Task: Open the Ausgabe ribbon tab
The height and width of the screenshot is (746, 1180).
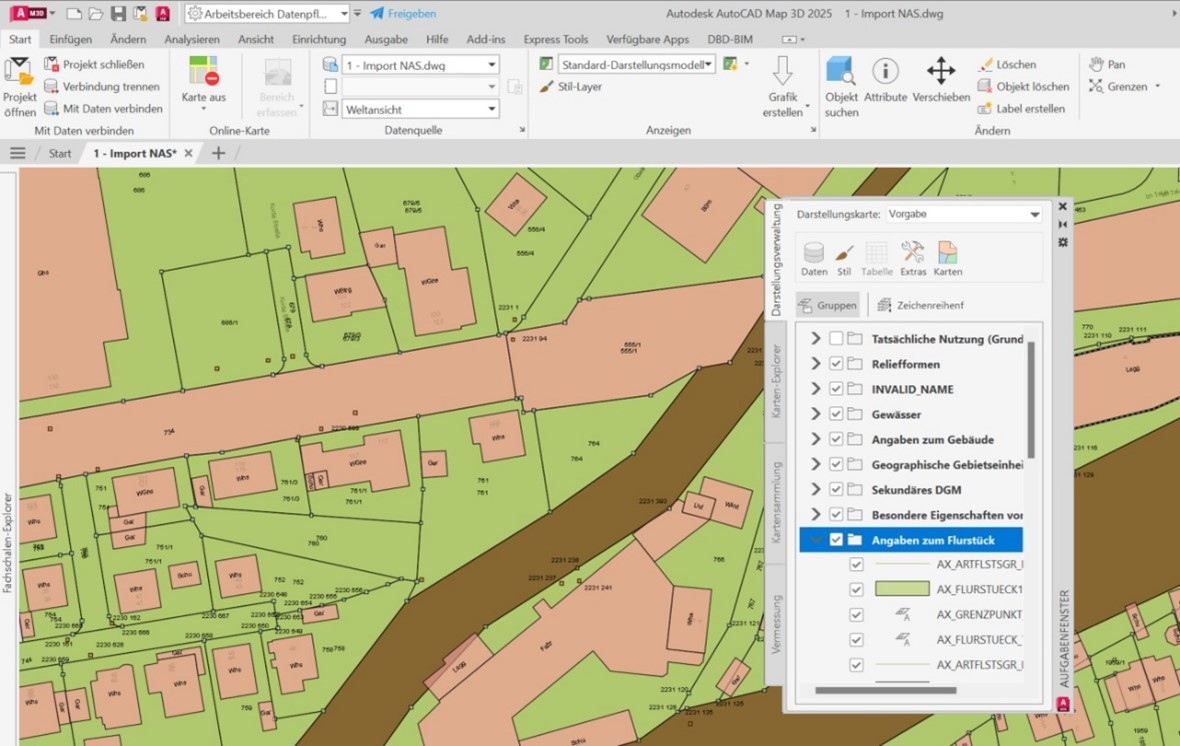Action: (x=385, y=39)
